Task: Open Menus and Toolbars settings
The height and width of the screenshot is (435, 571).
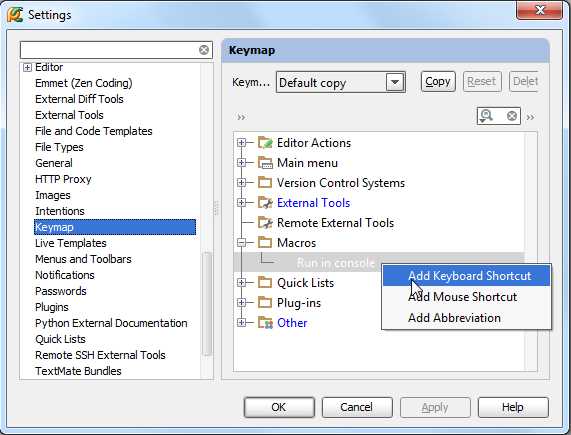Action: [x=83, y=259]
